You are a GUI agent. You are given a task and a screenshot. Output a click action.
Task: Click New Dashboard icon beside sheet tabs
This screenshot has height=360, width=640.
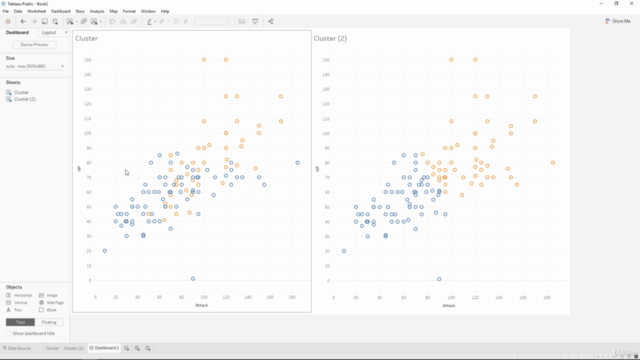[x=137, y=348]
